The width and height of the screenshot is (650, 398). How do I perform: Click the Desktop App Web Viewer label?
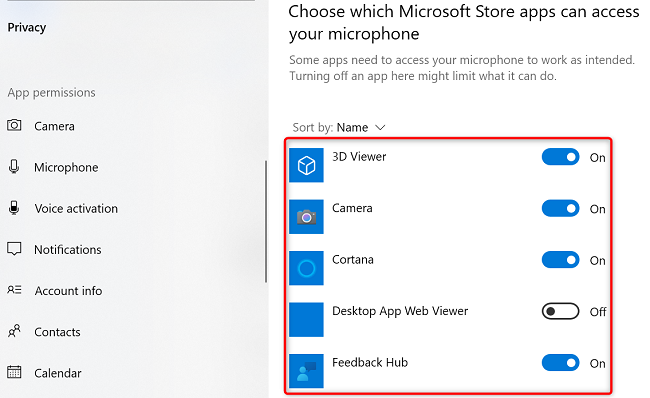400,311
